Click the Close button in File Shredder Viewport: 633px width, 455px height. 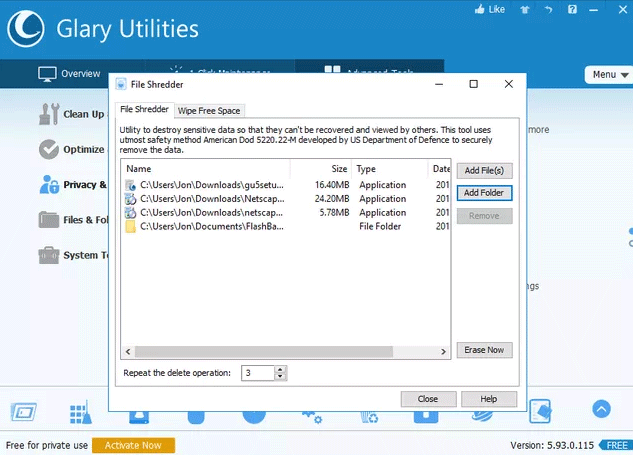428,399
